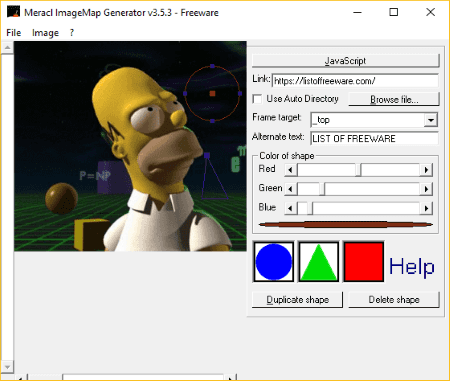Click the top handle of the circle shape
The image size is (450, 381).
click(212, 66)
